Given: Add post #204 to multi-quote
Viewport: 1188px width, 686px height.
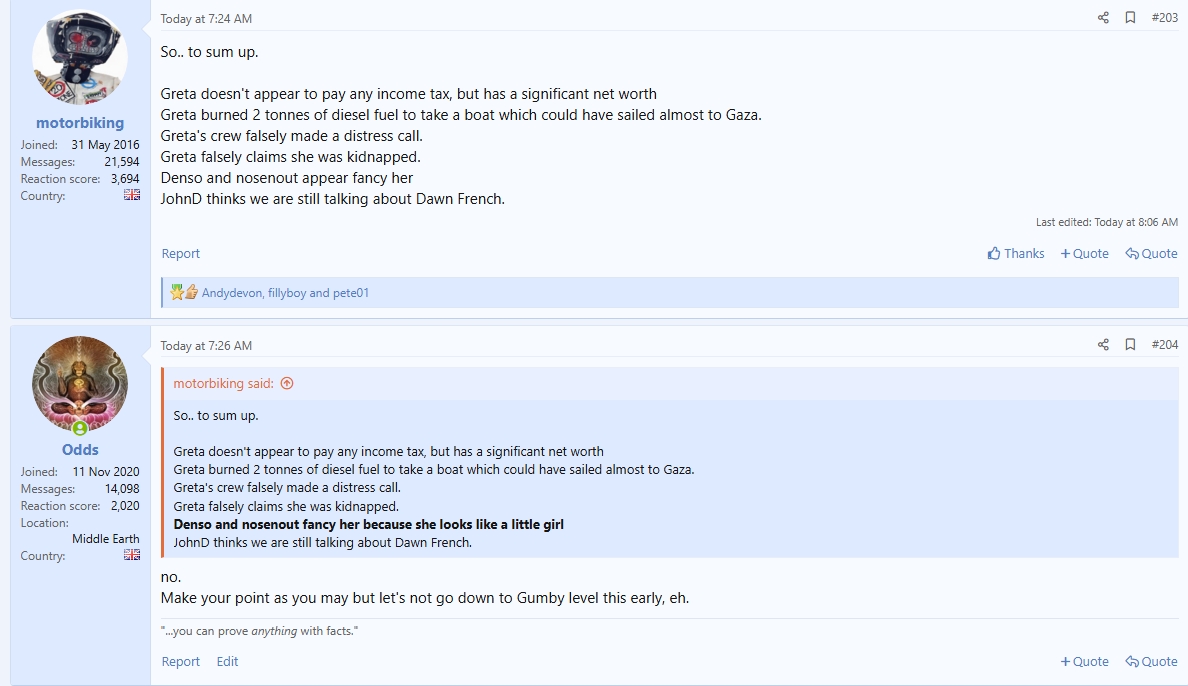Looking at the screenshot, I should [x=1084, y=662].
